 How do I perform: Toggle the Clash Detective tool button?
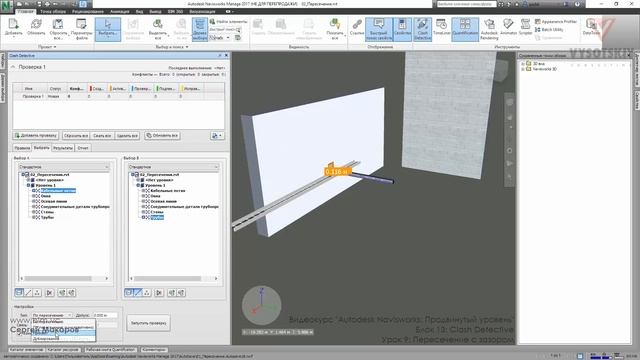click(422, 29)
